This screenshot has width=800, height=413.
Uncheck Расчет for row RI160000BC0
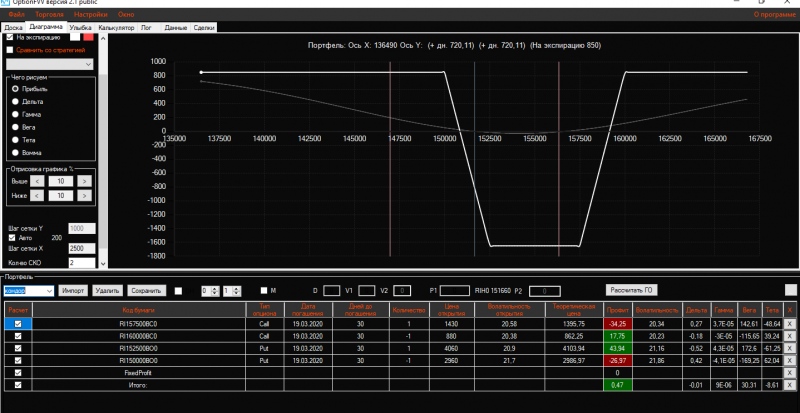18,336
